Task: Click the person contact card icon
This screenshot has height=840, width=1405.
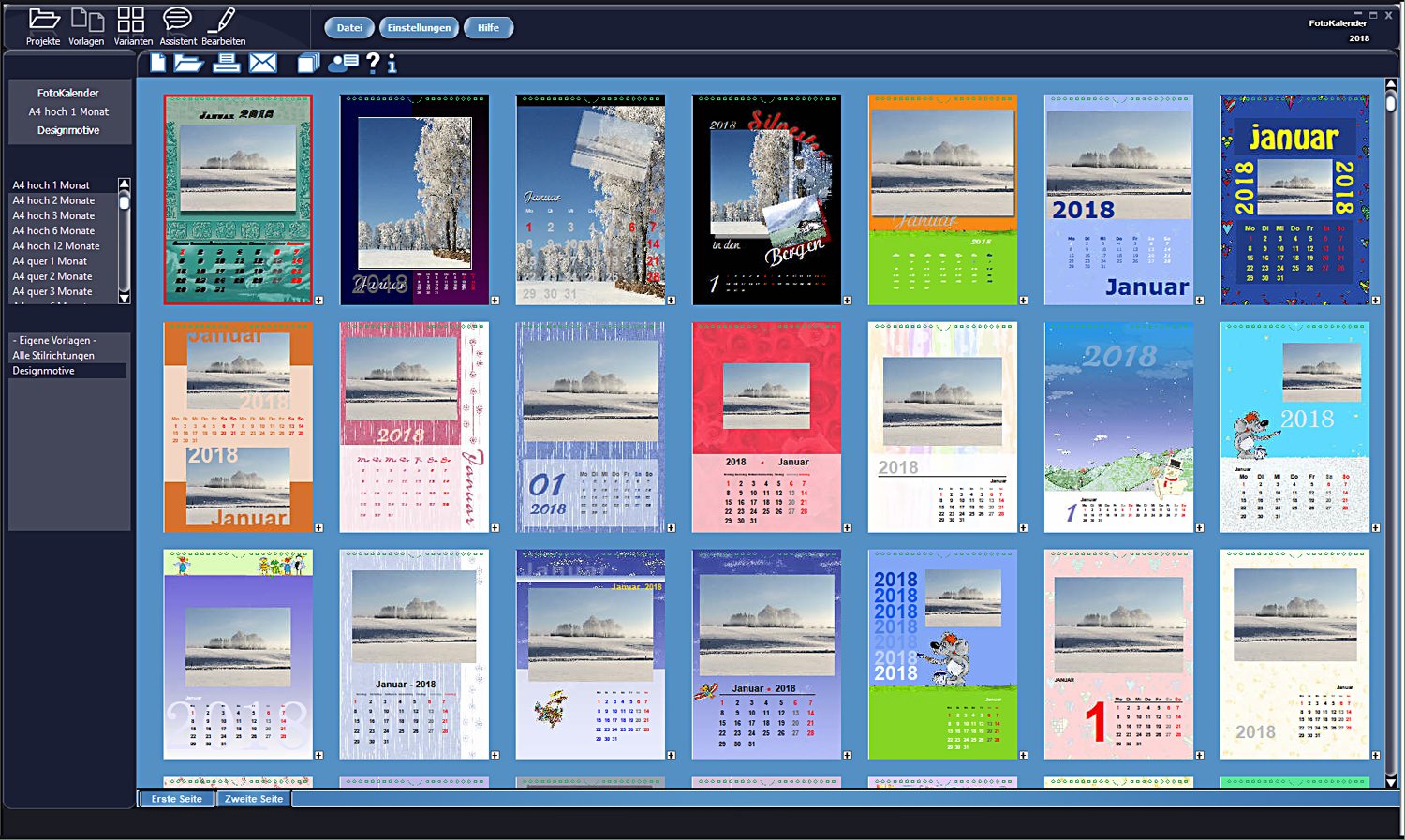Action: click(x=343, y=63)
